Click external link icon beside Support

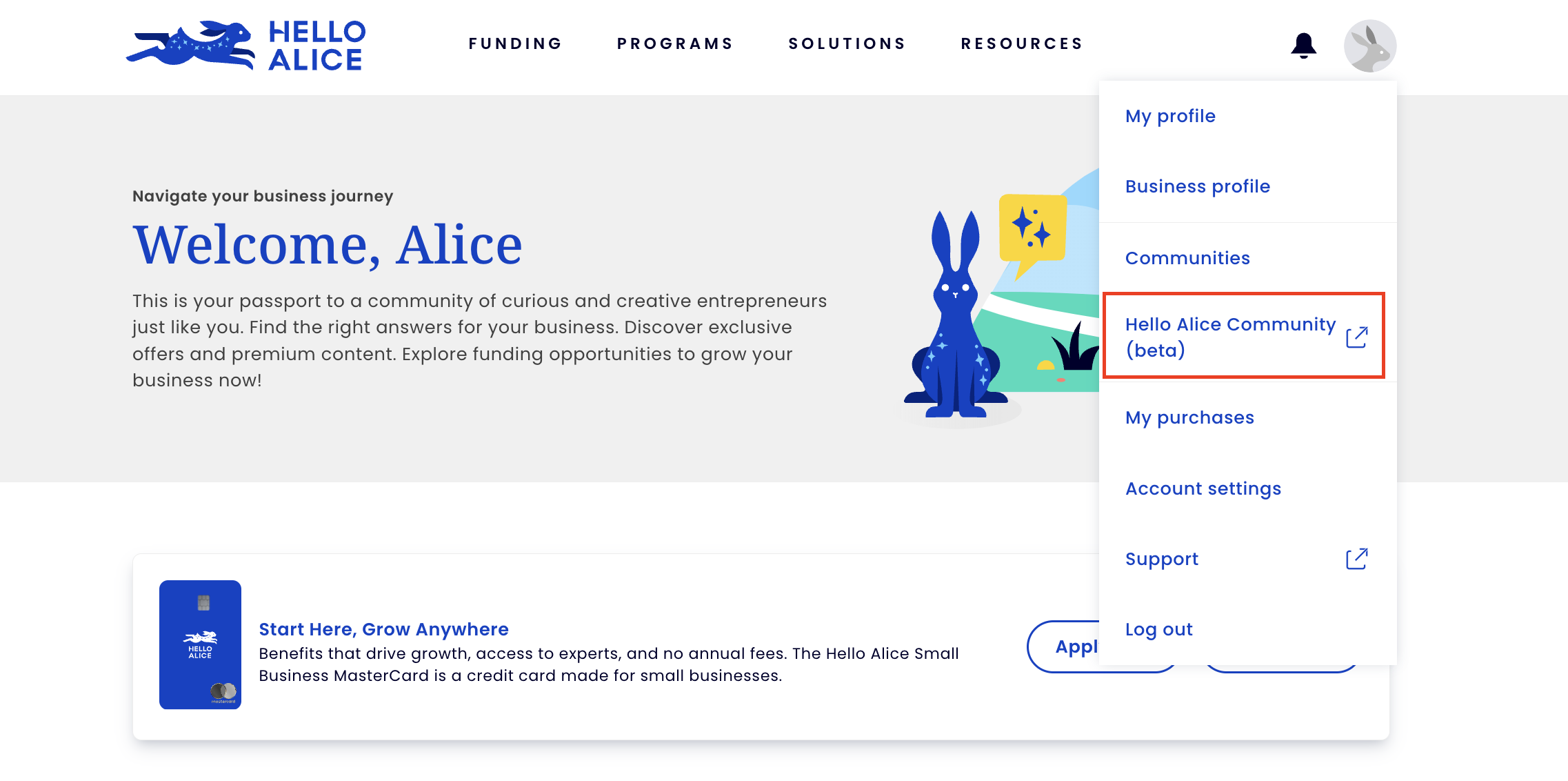pyautogui.click(x=1356, y=558)
